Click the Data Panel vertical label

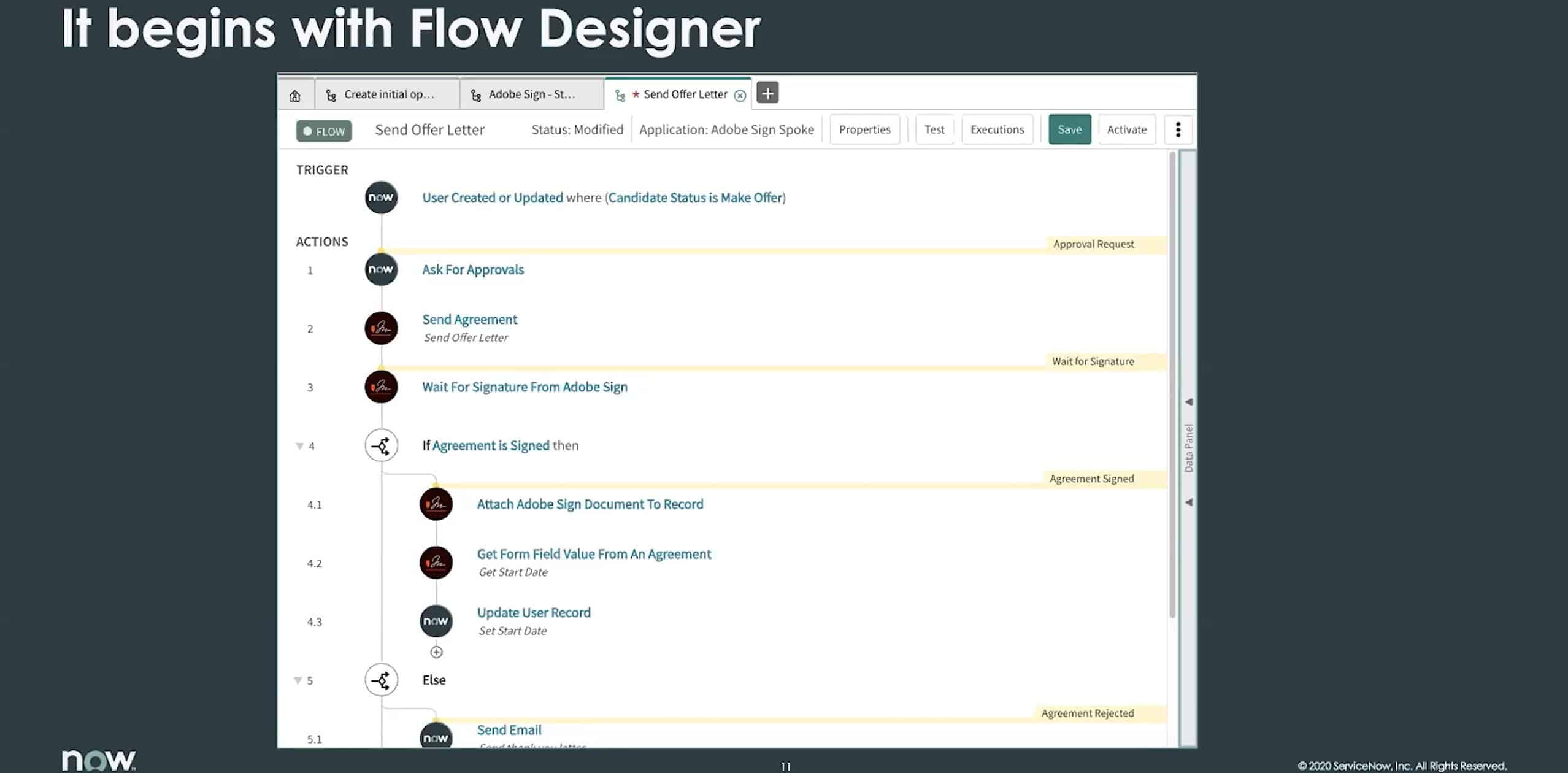point(1188,448)
